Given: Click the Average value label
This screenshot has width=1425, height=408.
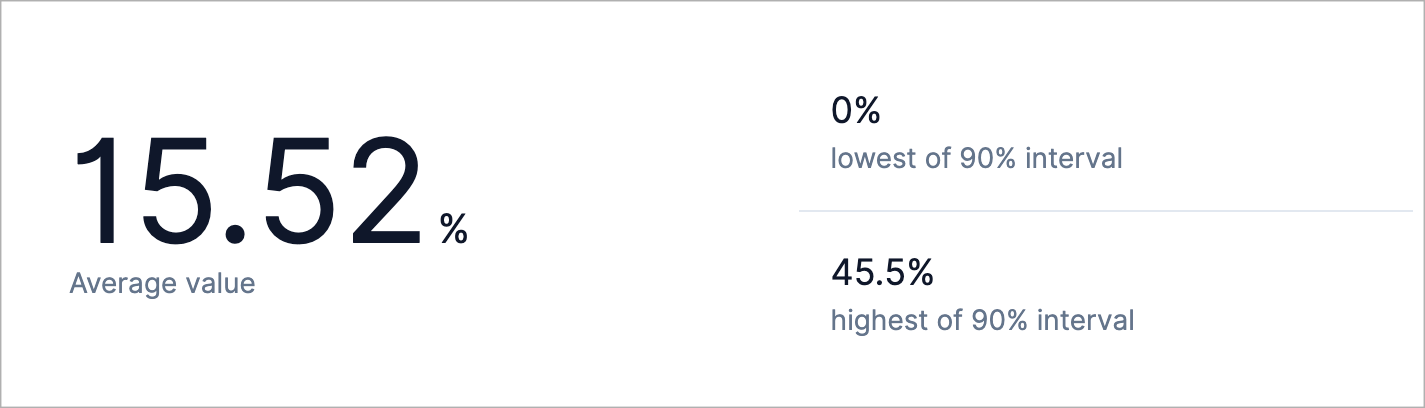Looking at the screenshot, I should pyautogui.click(x=162, y=284).
